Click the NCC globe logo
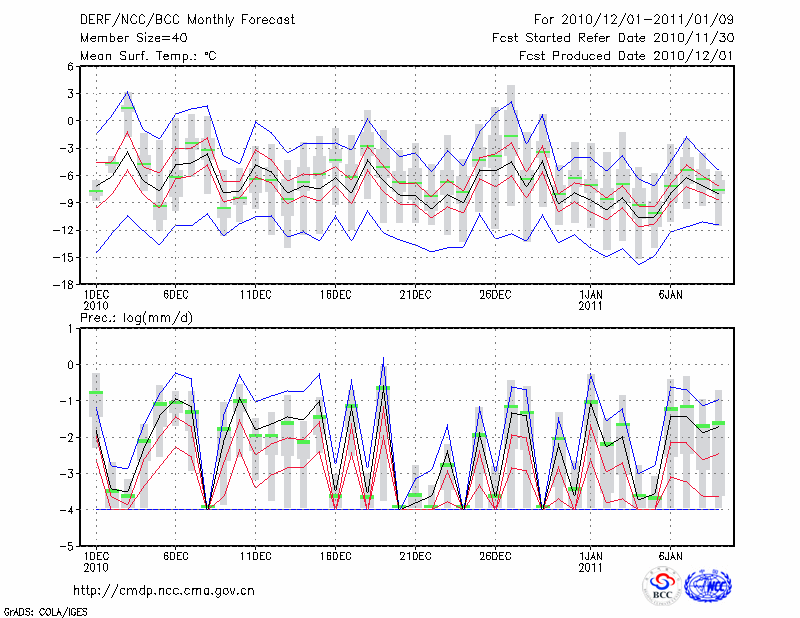The height and width of the screenshot is (618, 800). point(707,586)
